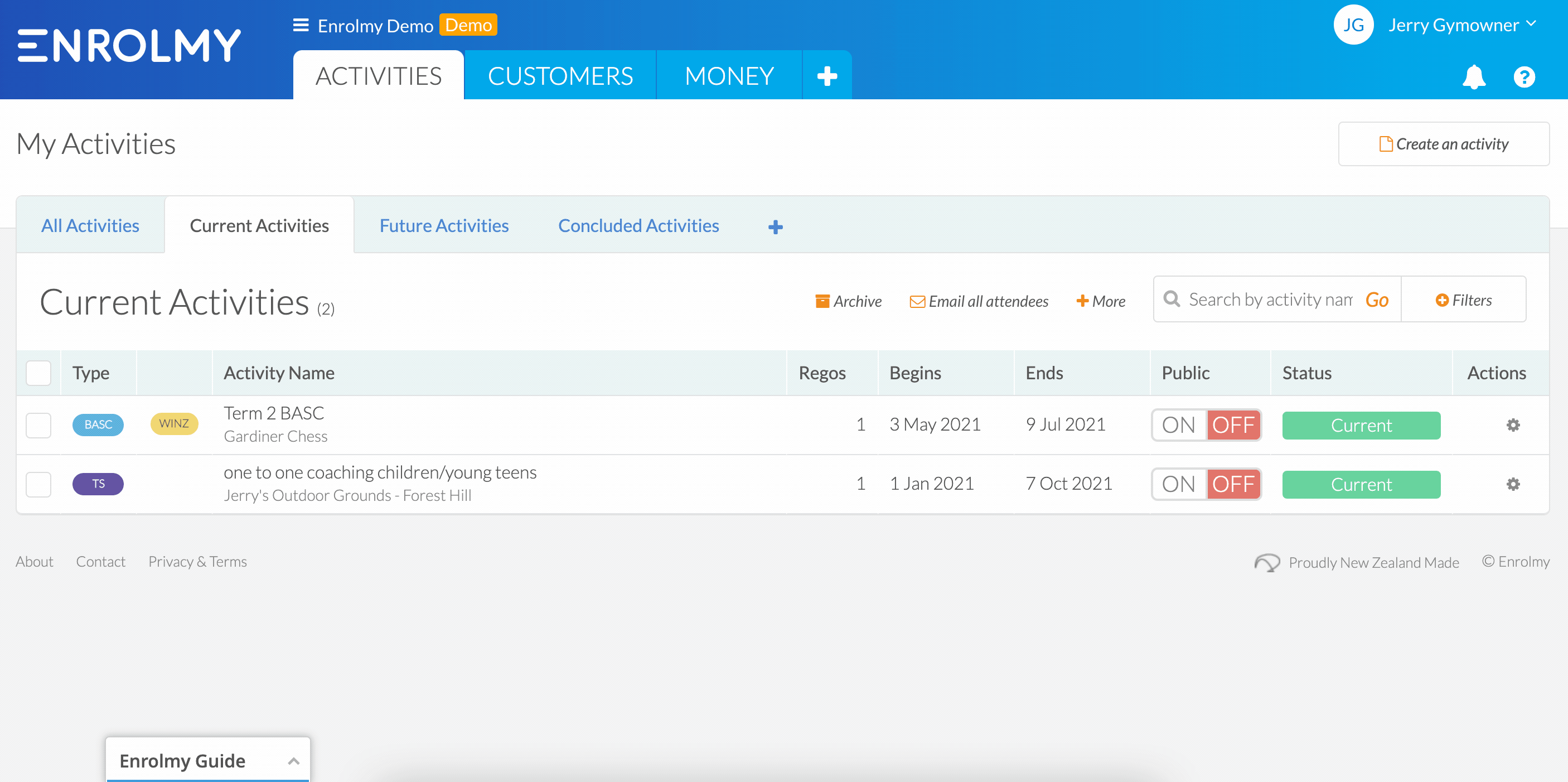Open gear actions for Term 2 BASC
The height and width of the screenshot is (782, 1568).
coord(1513,424)
